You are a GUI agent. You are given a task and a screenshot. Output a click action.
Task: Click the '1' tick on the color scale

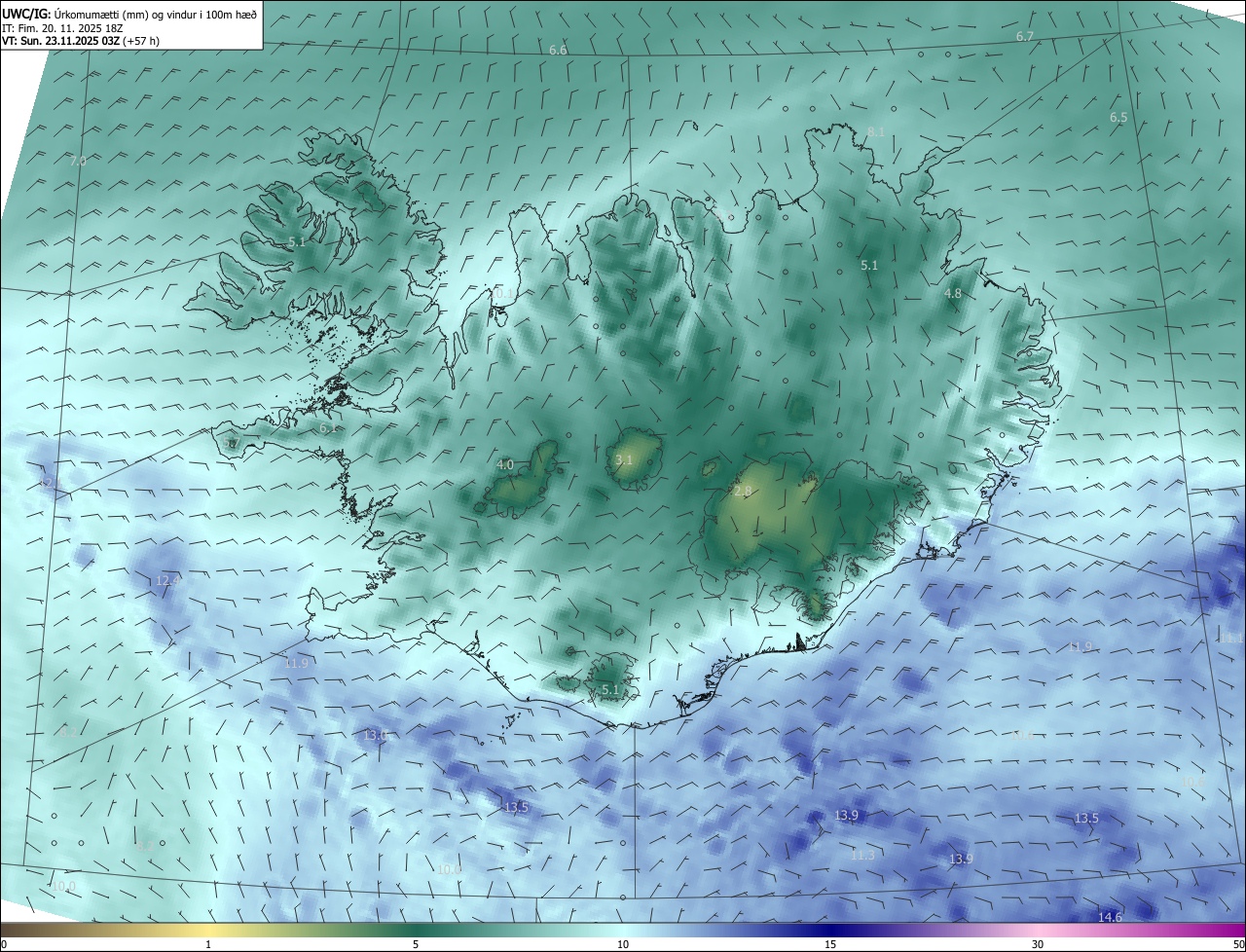coord(208,944)
